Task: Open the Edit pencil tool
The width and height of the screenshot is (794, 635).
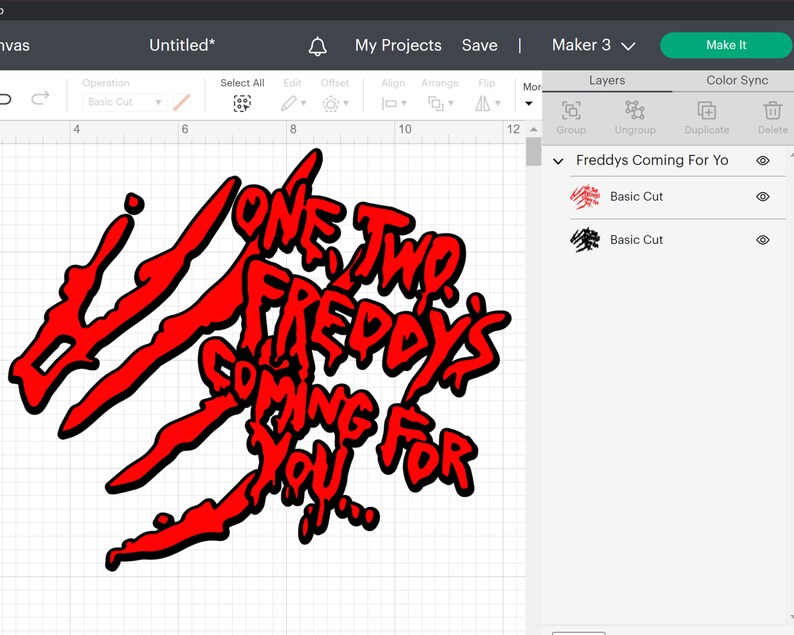Action: pyautogui.click(x=289, y=104)
